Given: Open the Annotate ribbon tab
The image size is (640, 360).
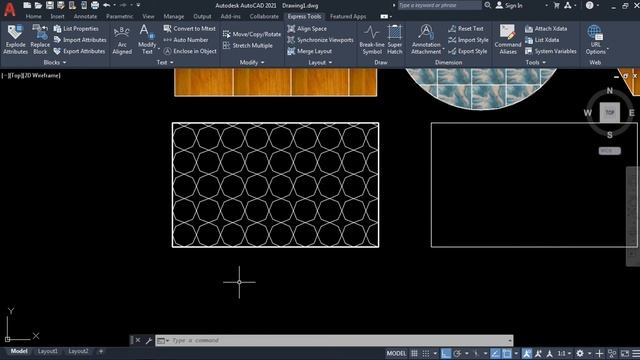Looking at the screenshot, I should coord(85,17).
